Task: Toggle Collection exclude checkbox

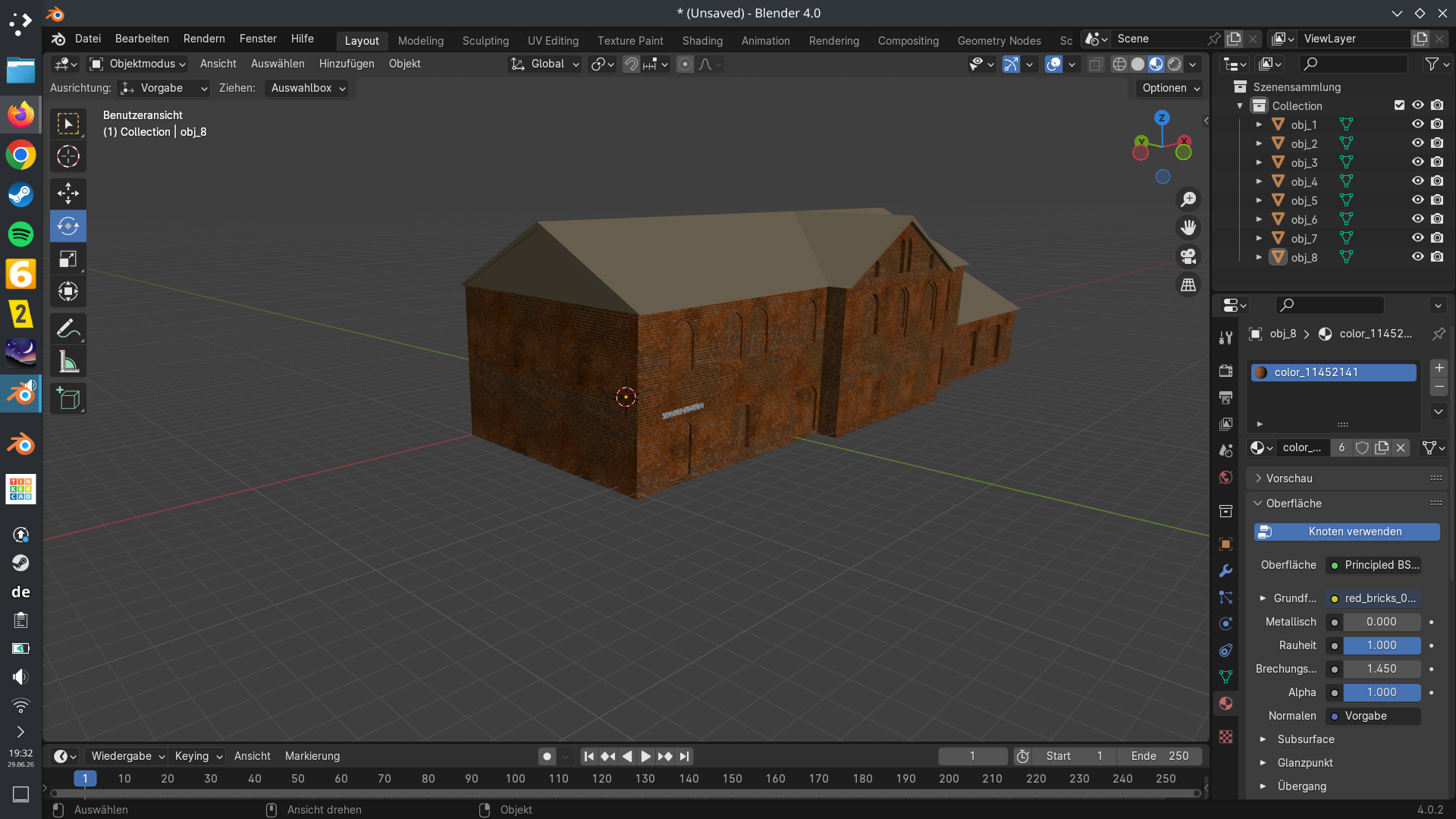Action: pyautogui.click(x=1399, y=105)
